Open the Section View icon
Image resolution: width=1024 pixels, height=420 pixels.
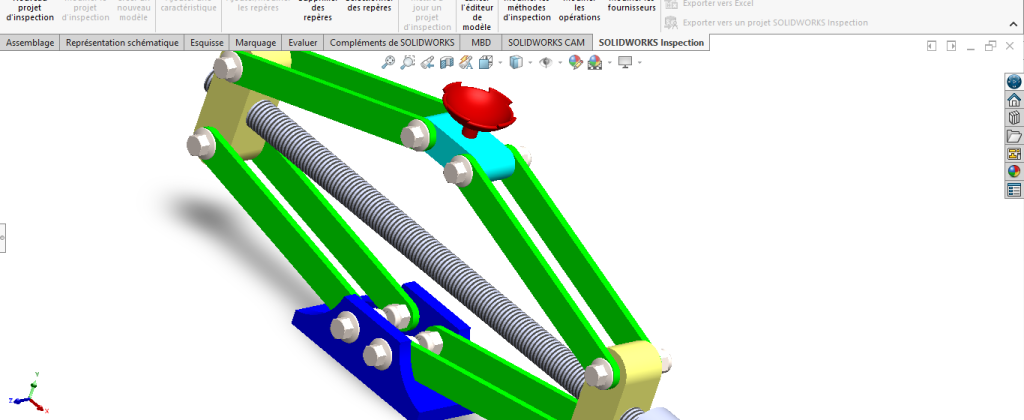[447, 62]
